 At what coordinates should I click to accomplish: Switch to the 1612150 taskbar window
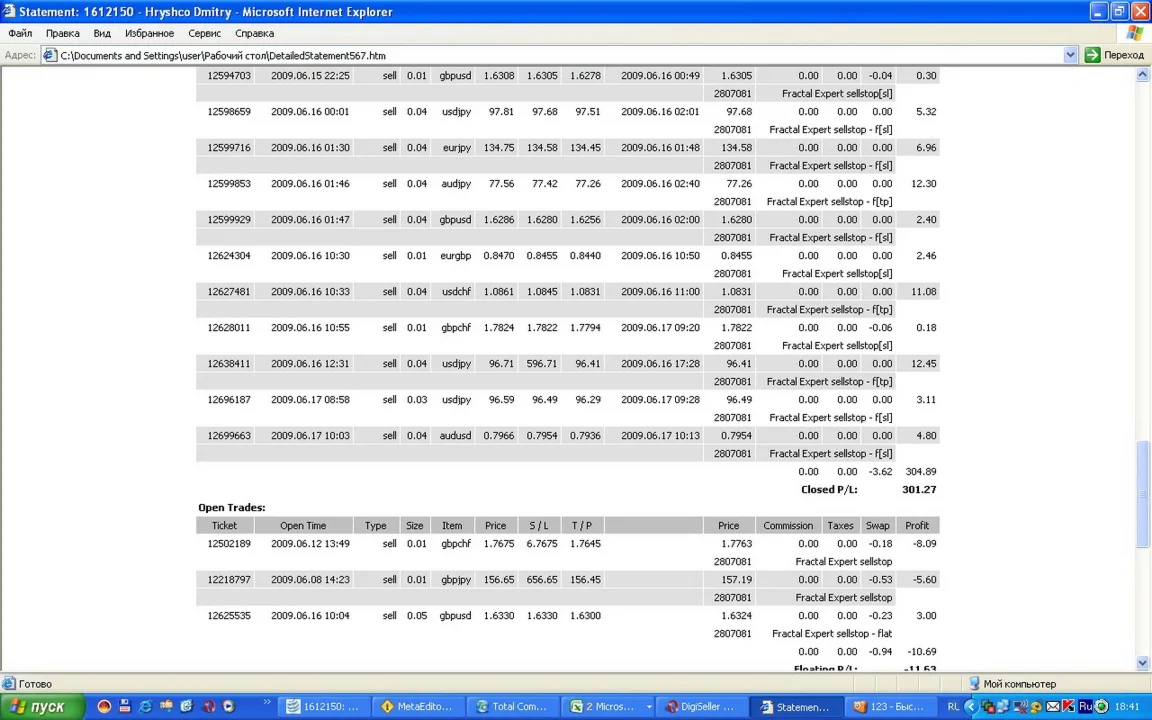pyautogui.click(x=324, y=707)
